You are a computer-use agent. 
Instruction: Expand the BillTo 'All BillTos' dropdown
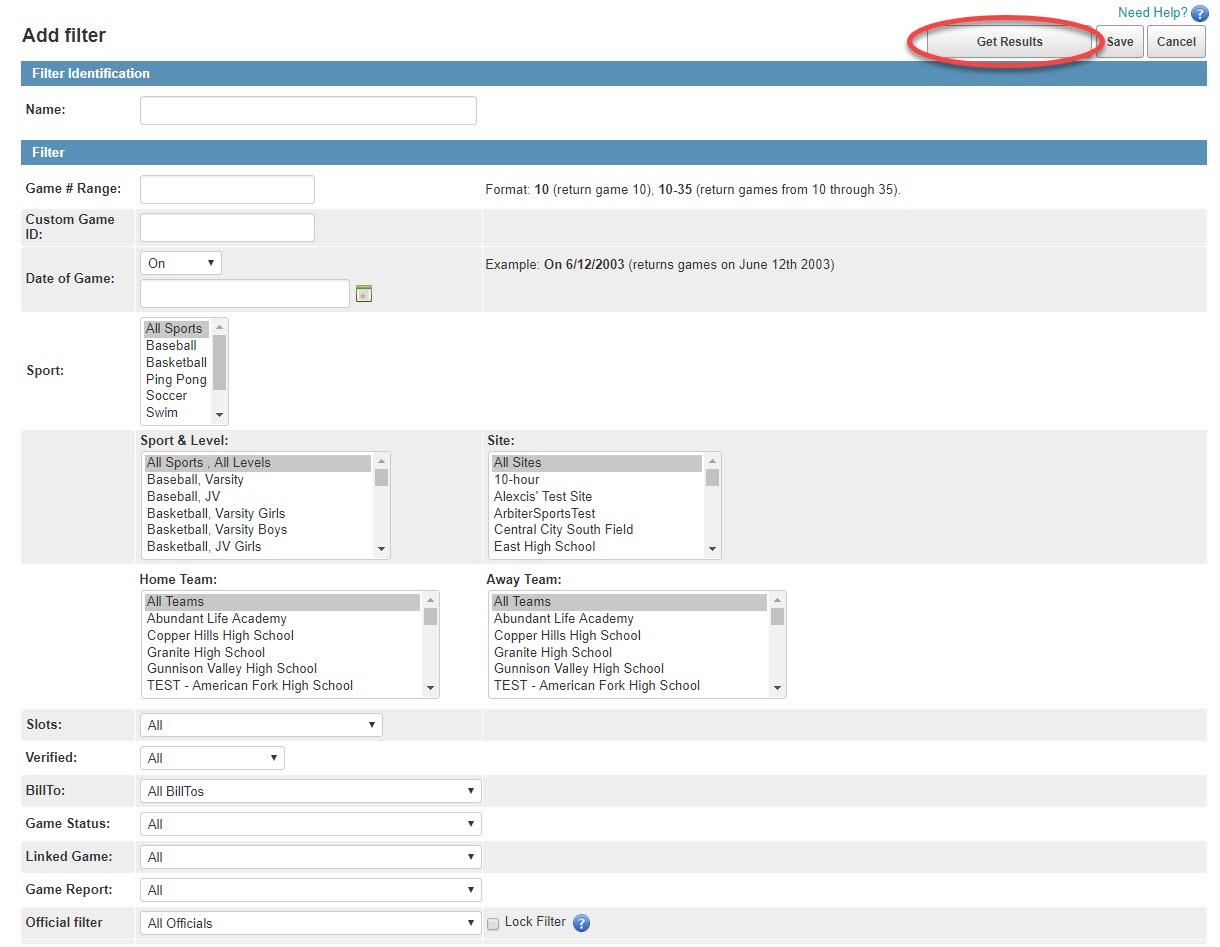311,791
